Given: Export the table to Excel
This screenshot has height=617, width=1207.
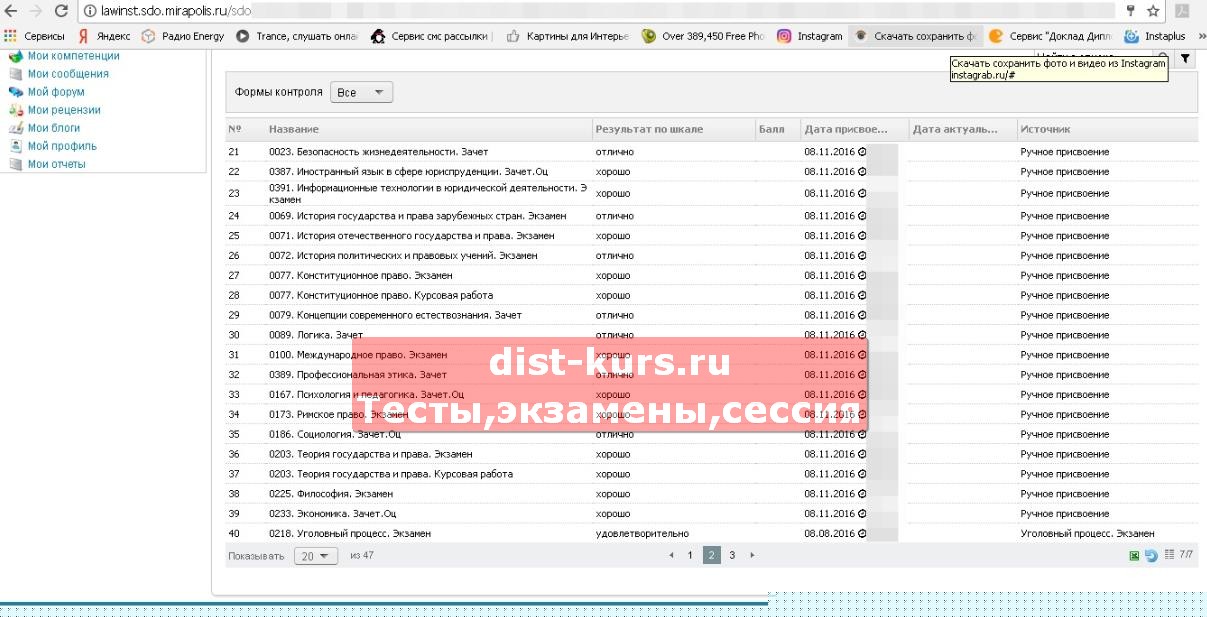Looking at the screenshot, I should click(1134, 555).
